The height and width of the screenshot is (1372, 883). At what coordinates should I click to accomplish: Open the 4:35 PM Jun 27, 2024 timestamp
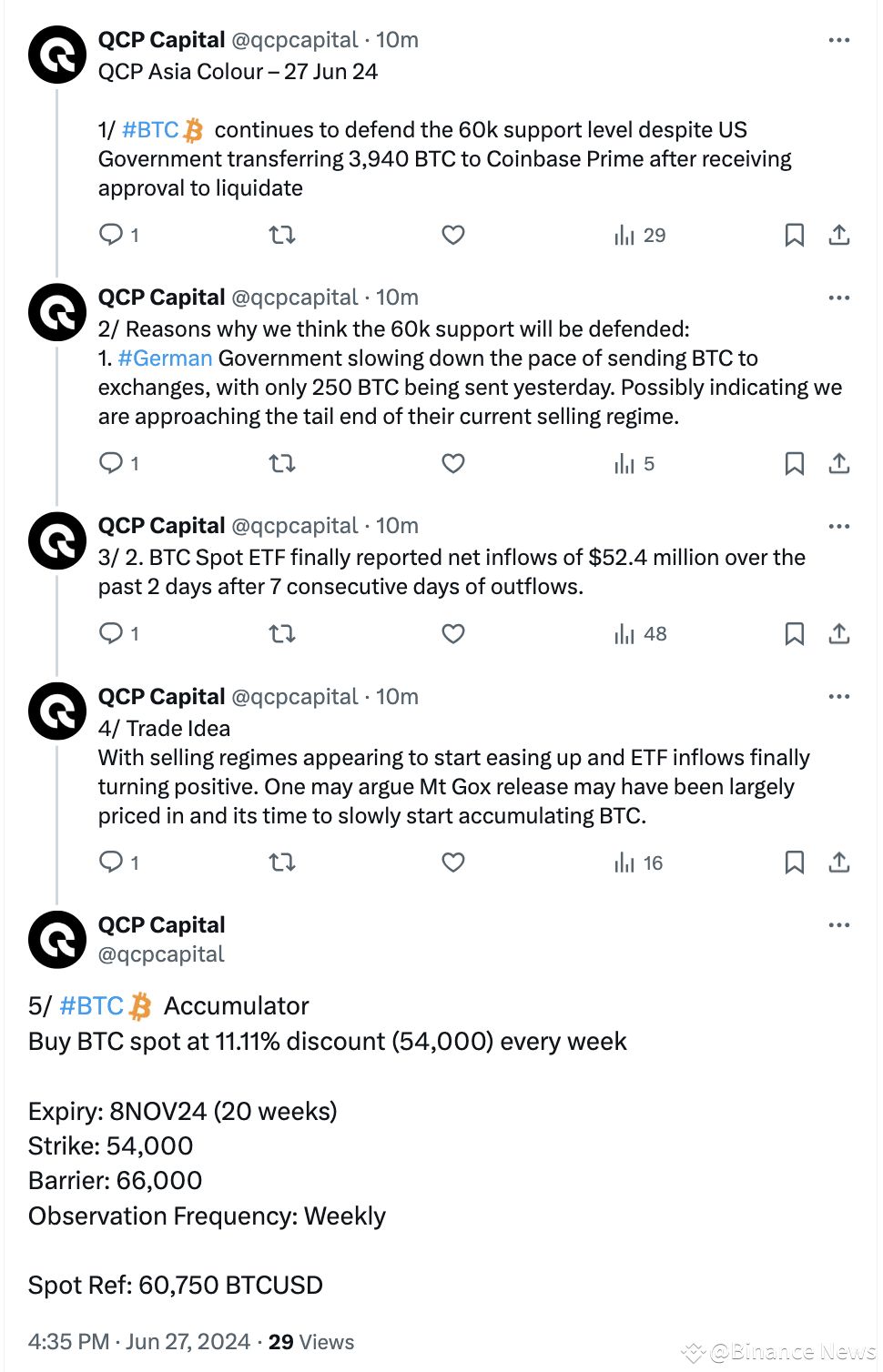pos(139,1342)
